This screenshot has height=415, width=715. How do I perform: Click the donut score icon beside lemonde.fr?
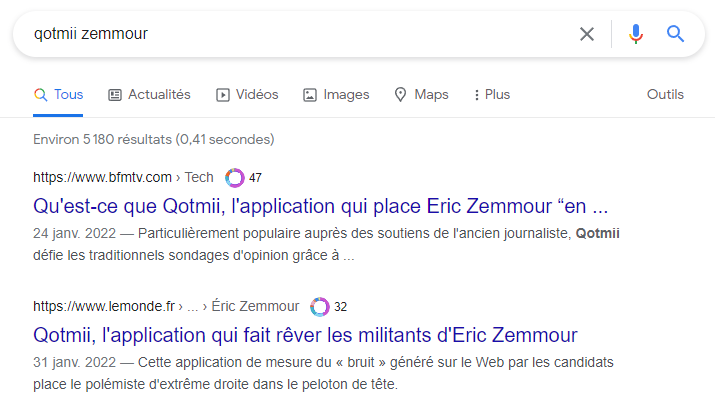320,306
